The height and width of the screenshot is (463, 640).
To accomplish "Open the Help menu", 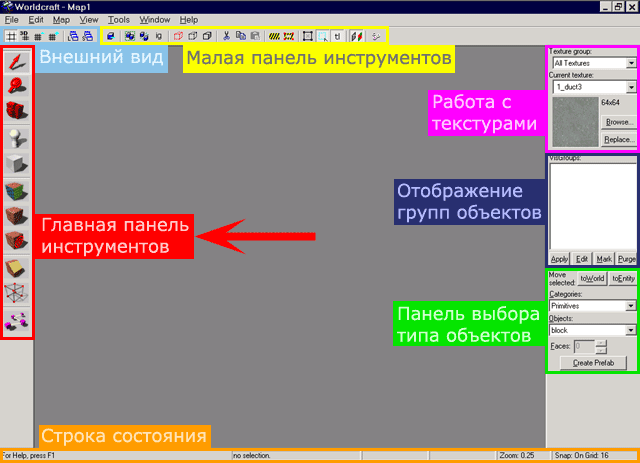I will coord(189,20).
